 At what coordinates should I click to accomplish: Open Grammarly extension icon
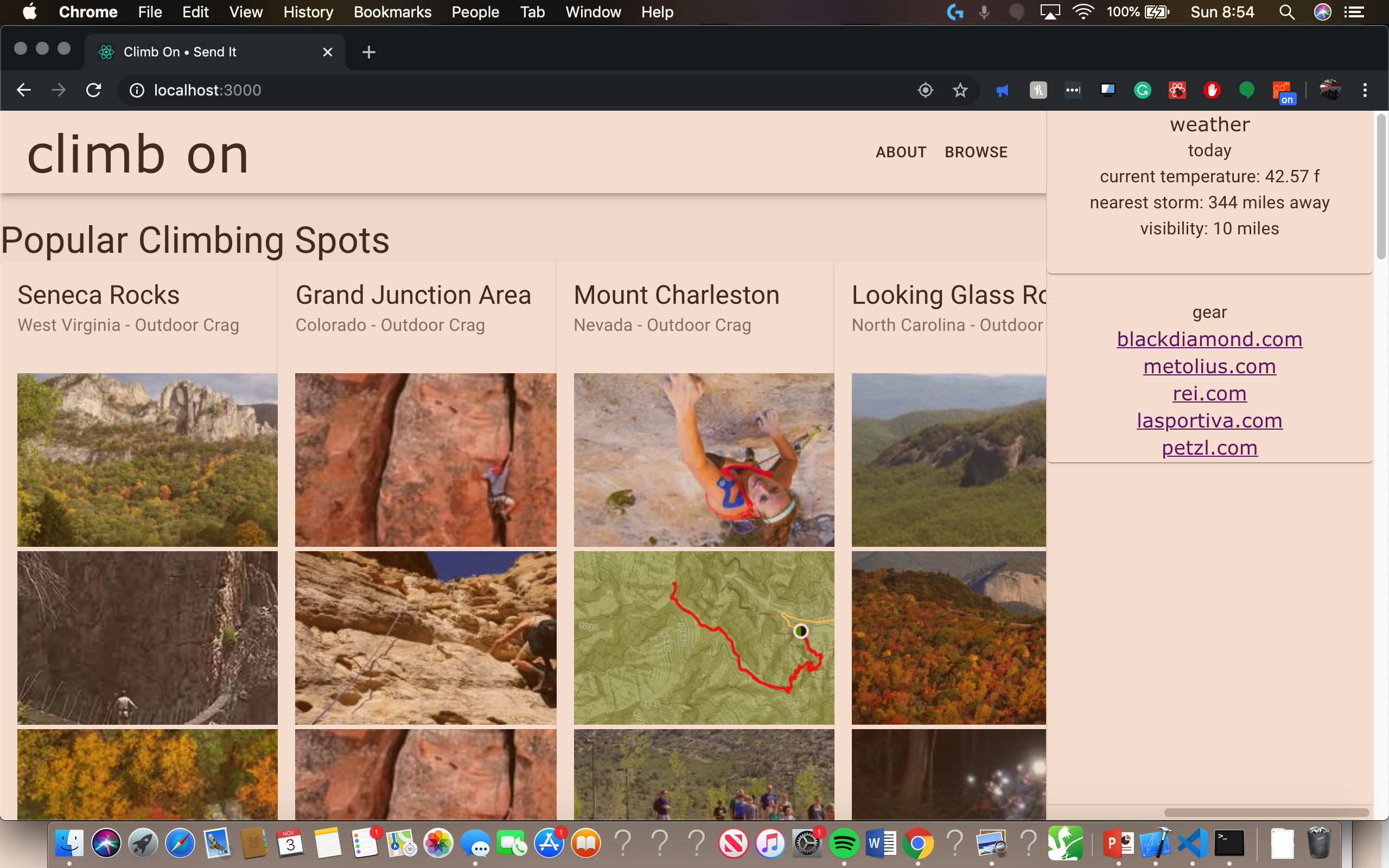[1142, 90]
